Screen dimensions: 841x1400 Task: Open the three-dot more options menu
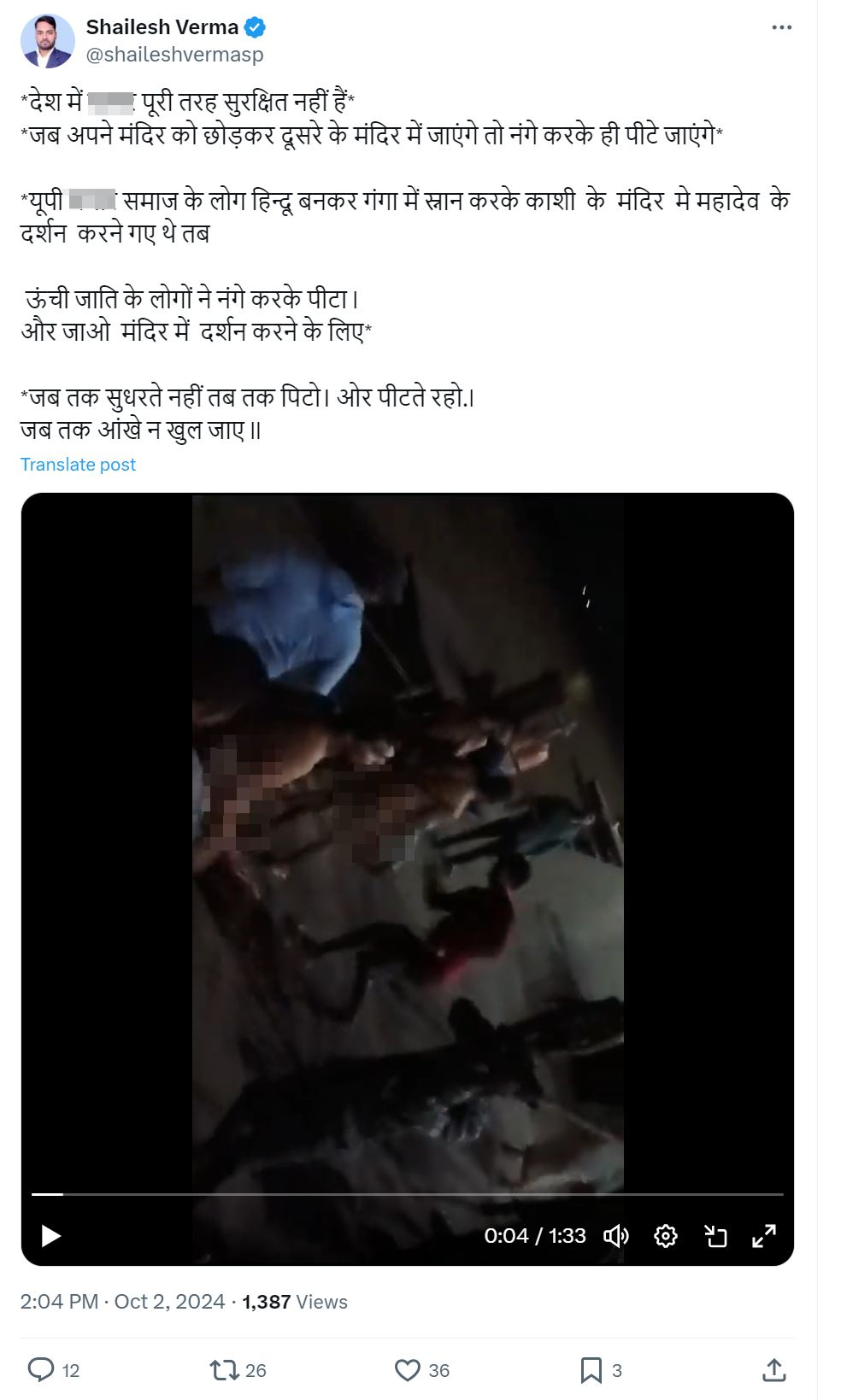pyautogui.click(x=781, y=27)
